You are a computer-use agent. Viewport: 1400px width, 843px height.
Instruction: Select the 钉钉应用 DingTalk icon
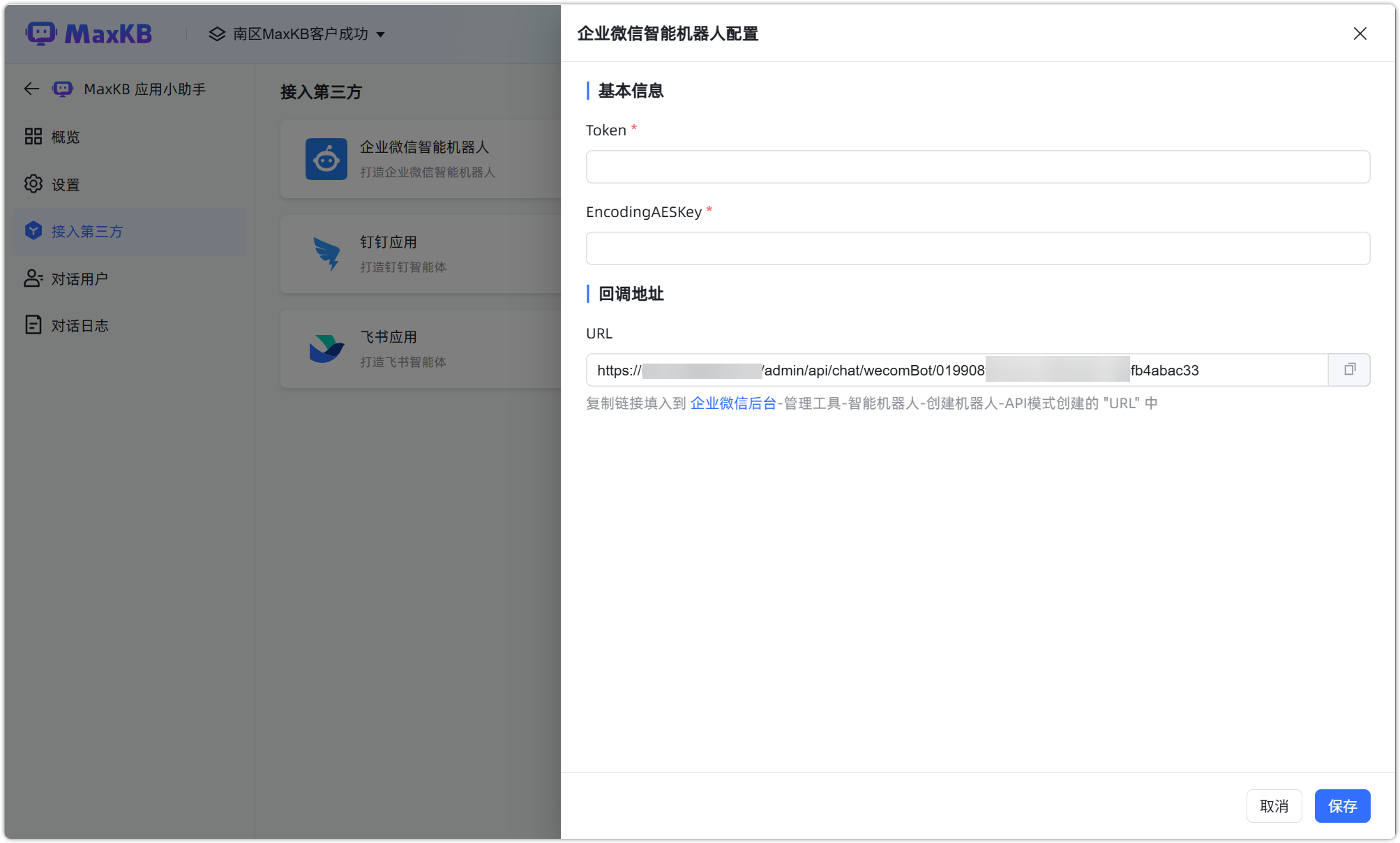[326, 254]
